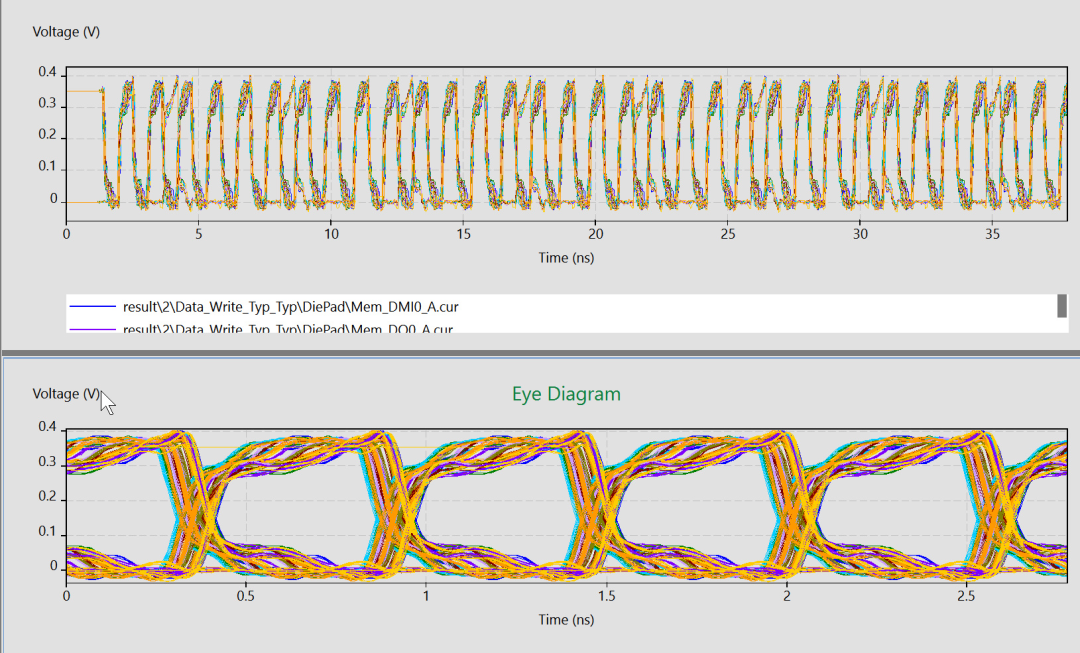Click the 0.3 voltage tick of upper waveform plot

coord(48,103)
